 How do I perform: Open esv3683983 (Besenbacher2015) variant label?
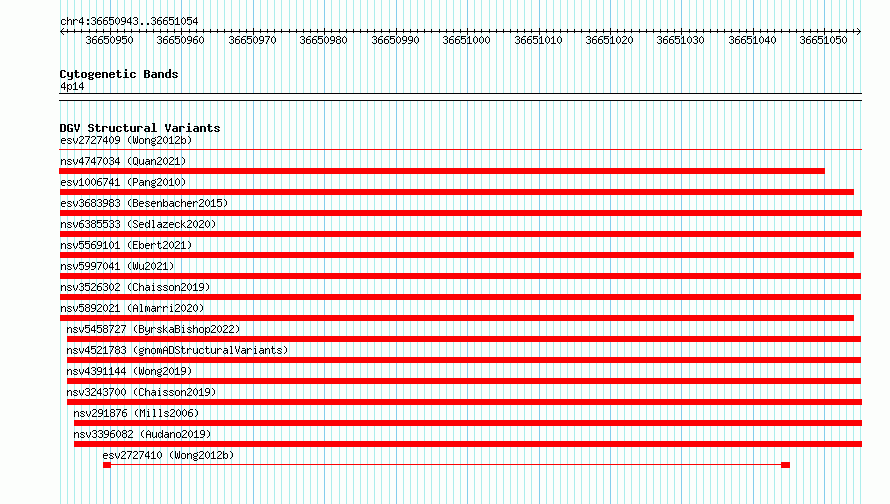coord(144,203)
